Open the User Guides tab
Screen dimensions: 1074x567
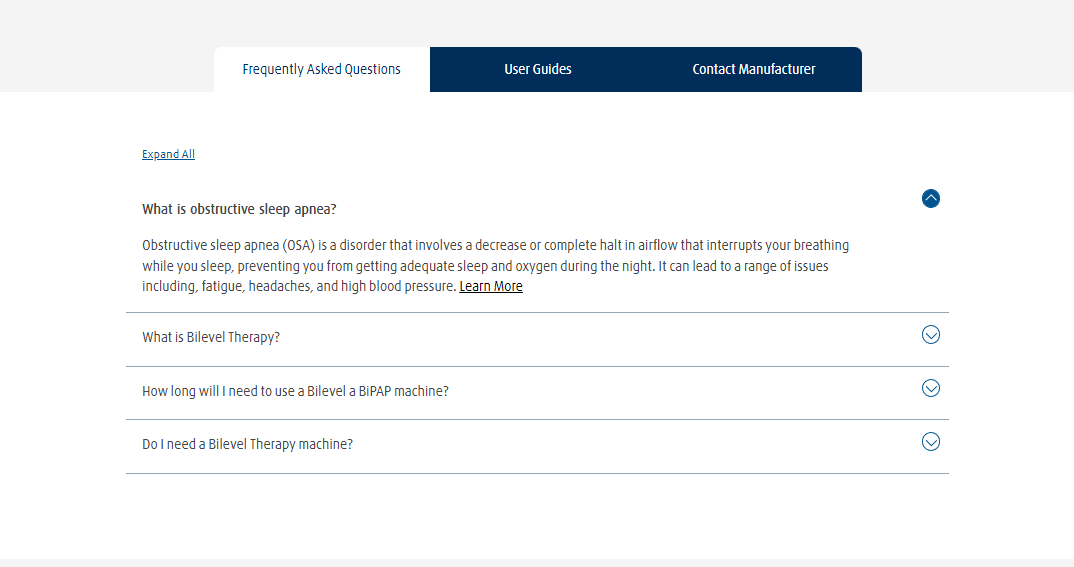[x=538, y=70]
